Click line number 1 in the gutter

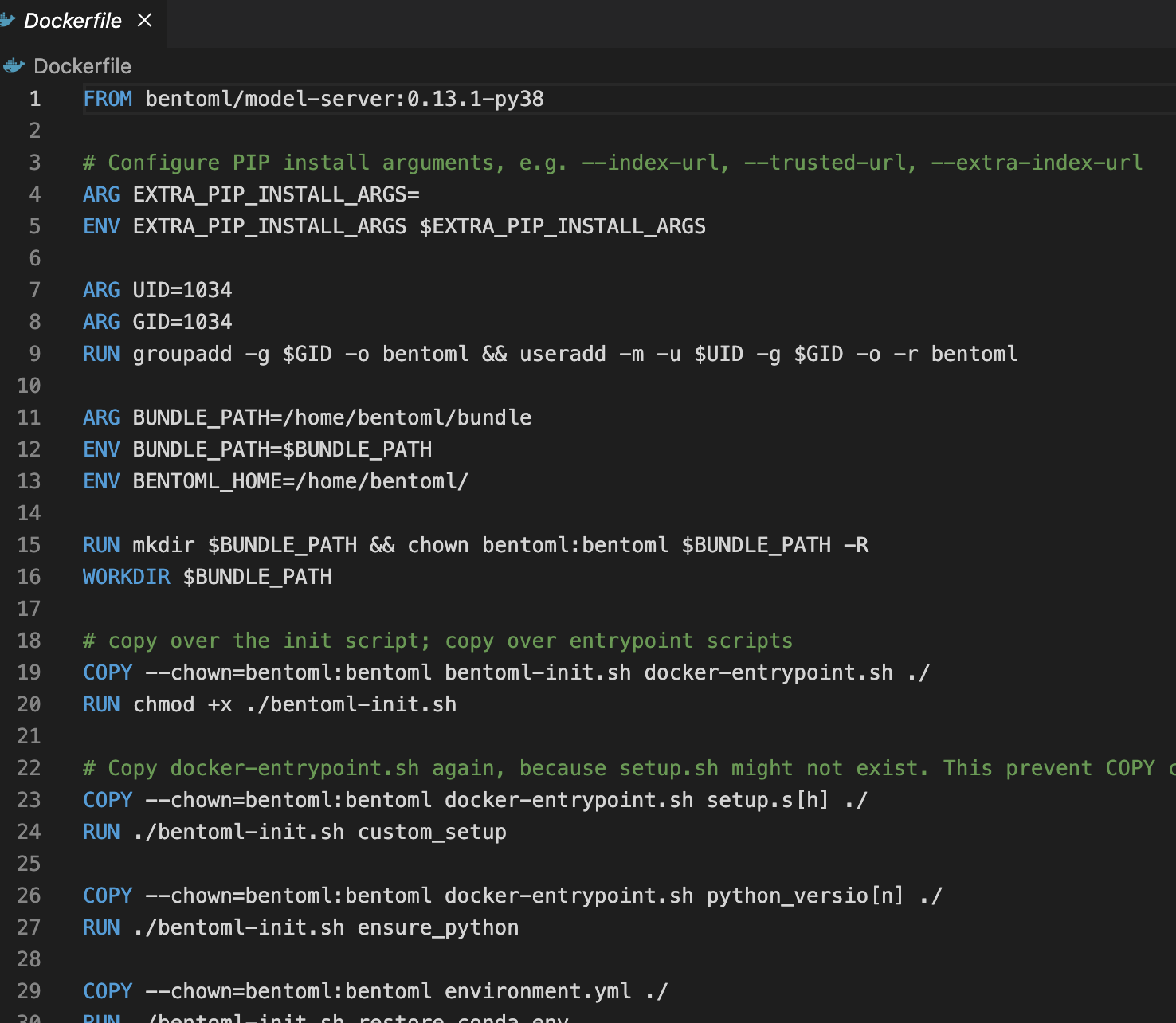(x=35, y=99)
